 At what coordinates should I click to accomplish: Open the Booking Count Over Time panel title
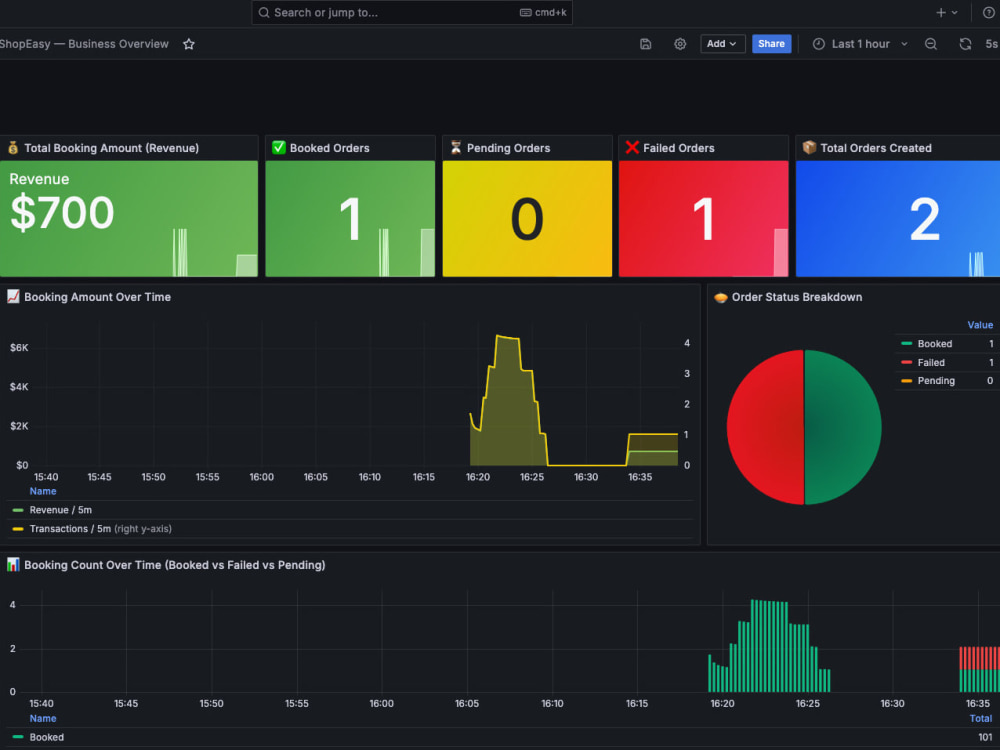pyautogui.click(x=175, y=565)
